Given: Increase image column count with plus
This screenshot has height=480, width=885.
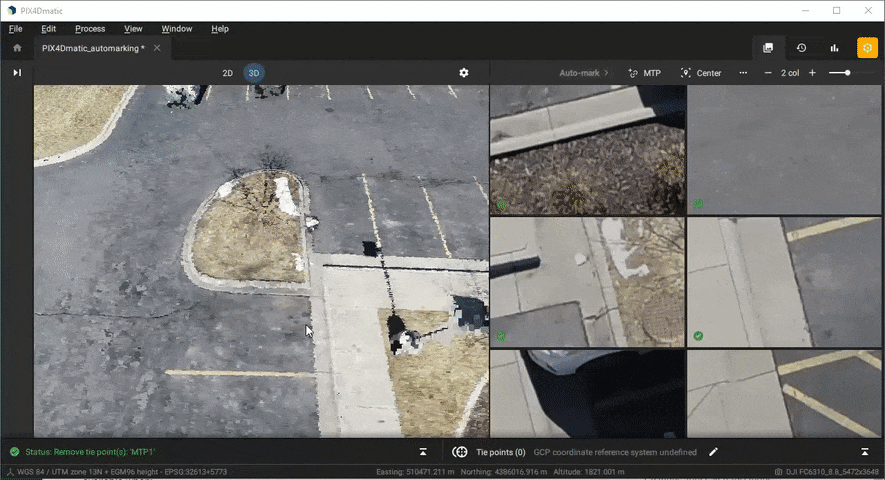Looking at the screenshot, I should pos(812,73).
